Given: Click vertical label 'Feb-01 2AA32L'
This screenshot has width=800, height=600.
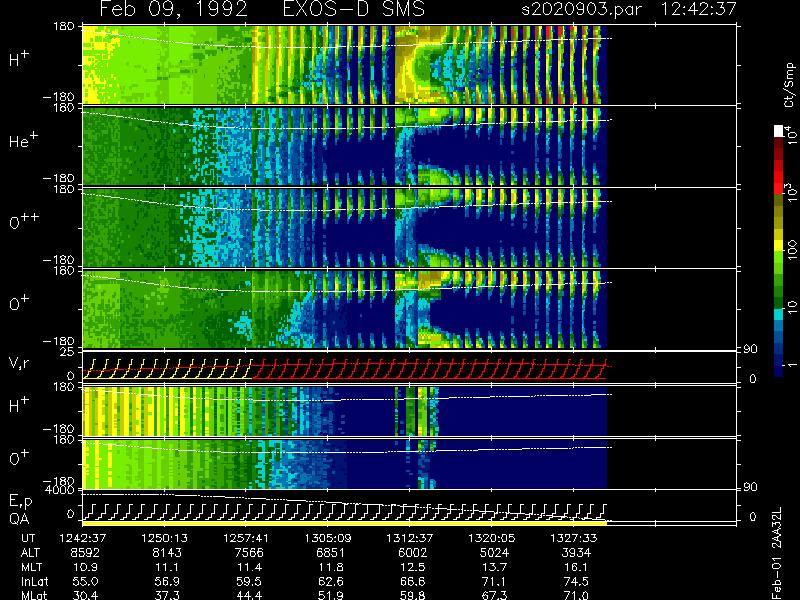Looking at the screenshot, I should click(x=776, y=553).
